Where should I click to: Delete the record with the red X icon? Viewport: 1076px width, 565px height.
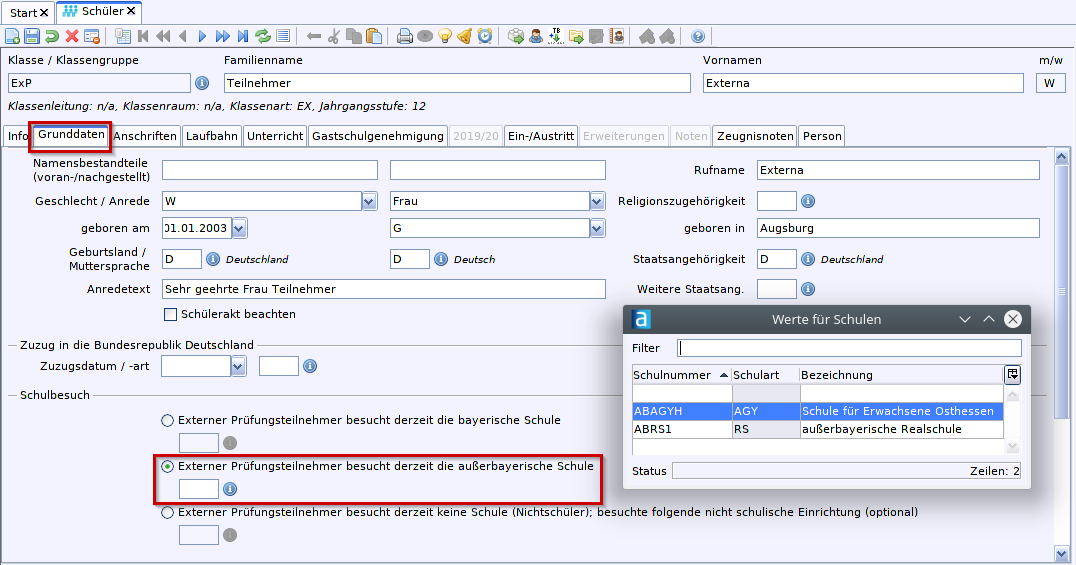coord(71,36)
